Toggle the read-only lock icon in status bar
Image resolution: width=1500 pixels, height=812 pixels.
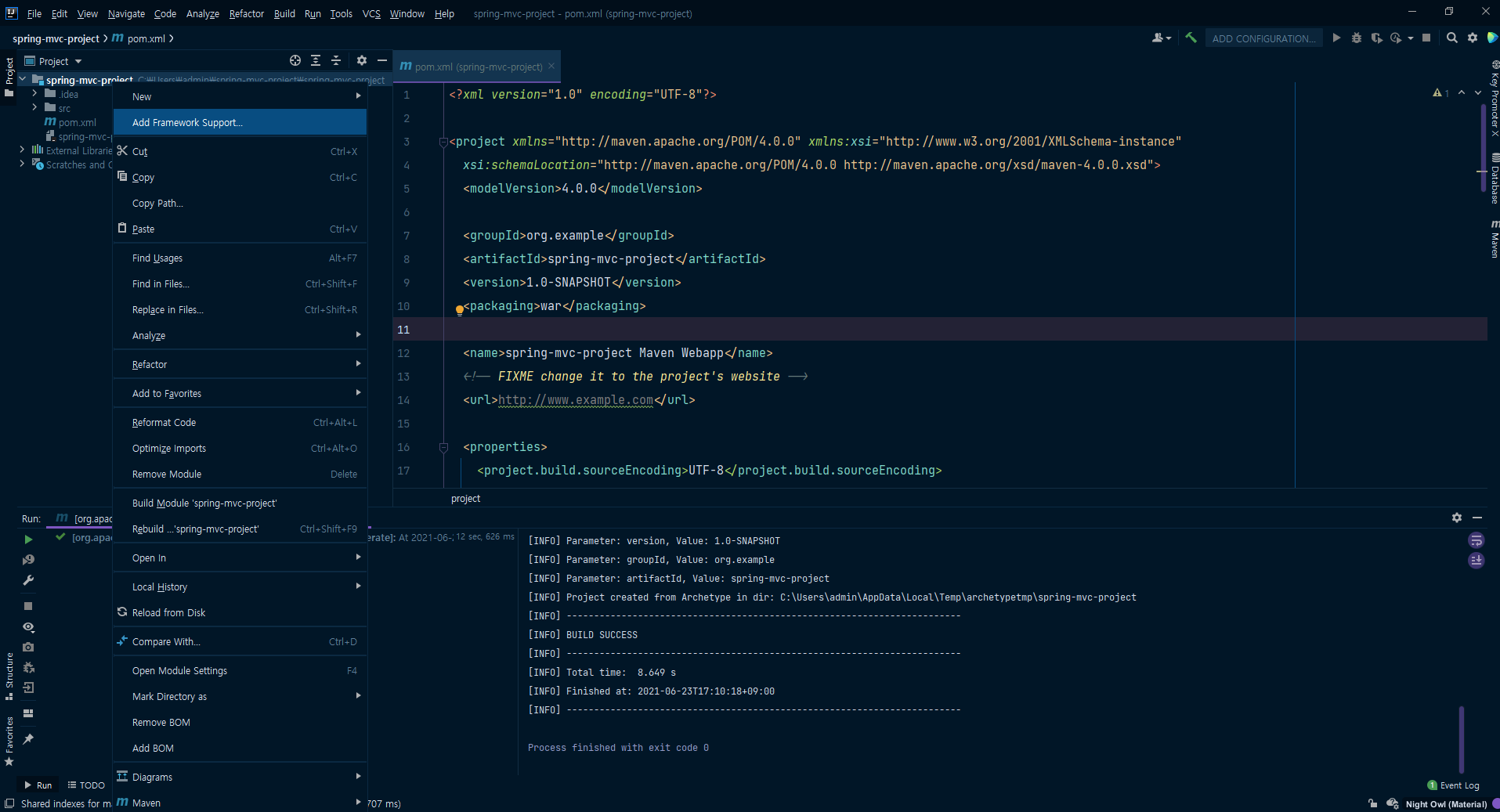point(1372,803)
